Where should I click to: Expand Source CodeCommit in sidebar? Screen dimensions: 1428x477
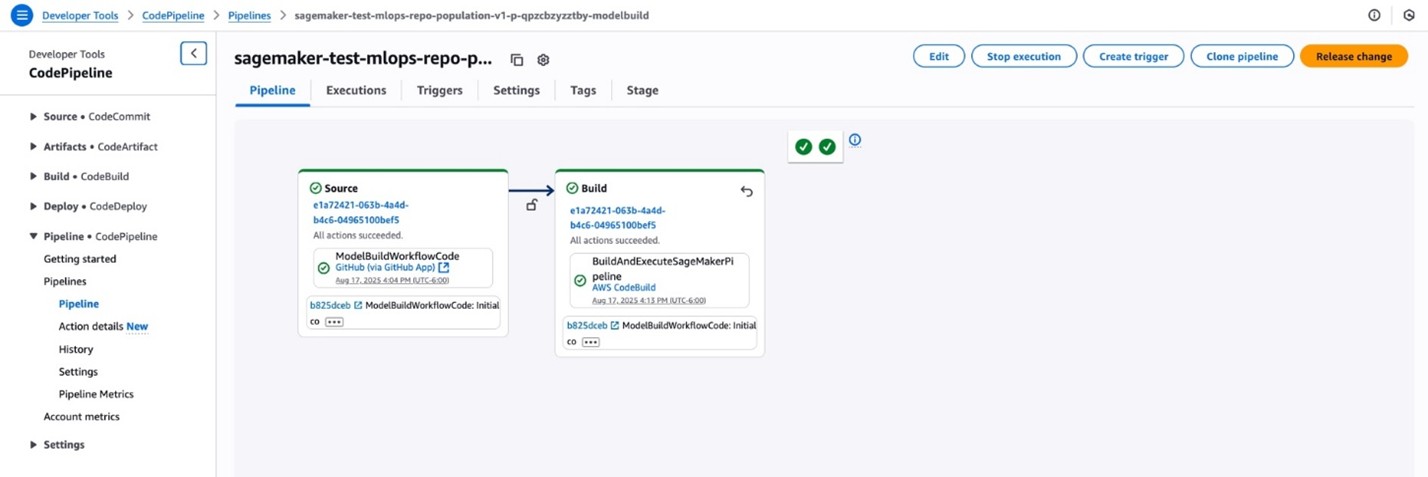pos(34,117)
